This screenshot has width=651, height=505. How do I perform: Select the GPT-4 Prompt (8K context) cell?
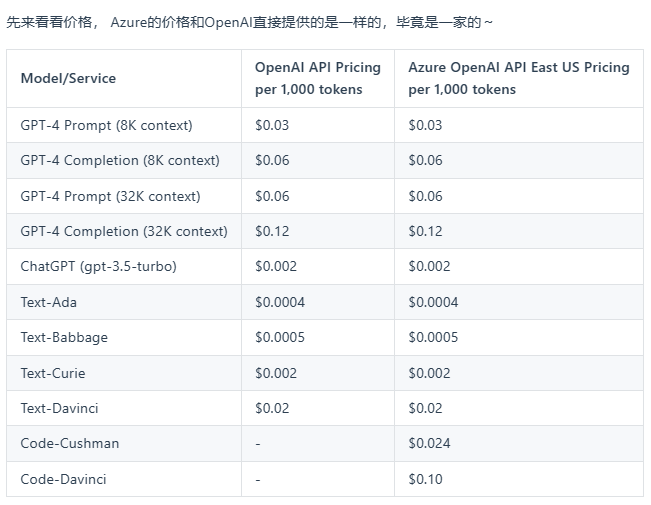[x=106, y=125]
